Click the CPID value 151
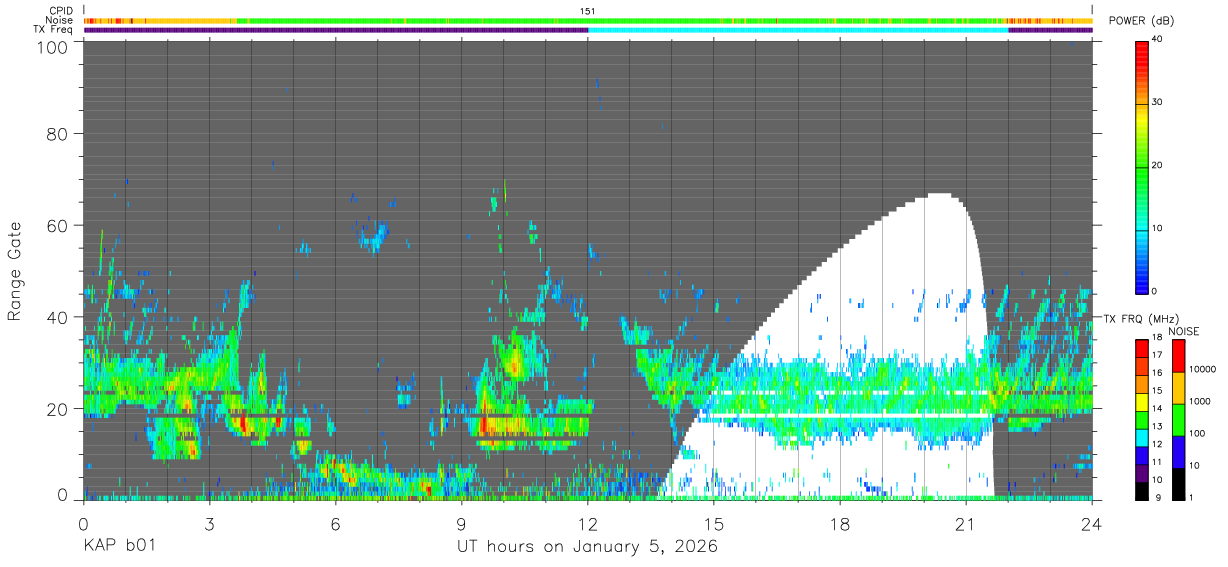1228x567 pixels. pyautogui.click(x=588, y=11)
